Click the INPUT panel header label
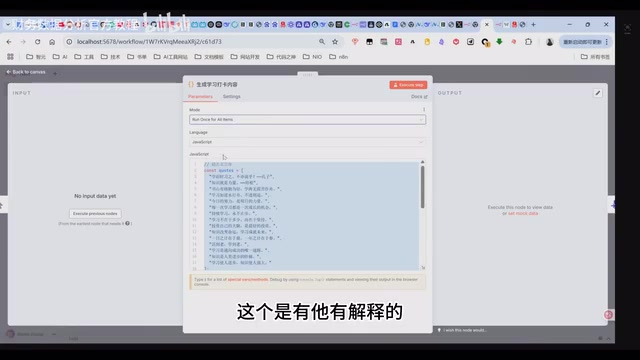The height and width of the screenshot is (360, 640). point(22,93)
